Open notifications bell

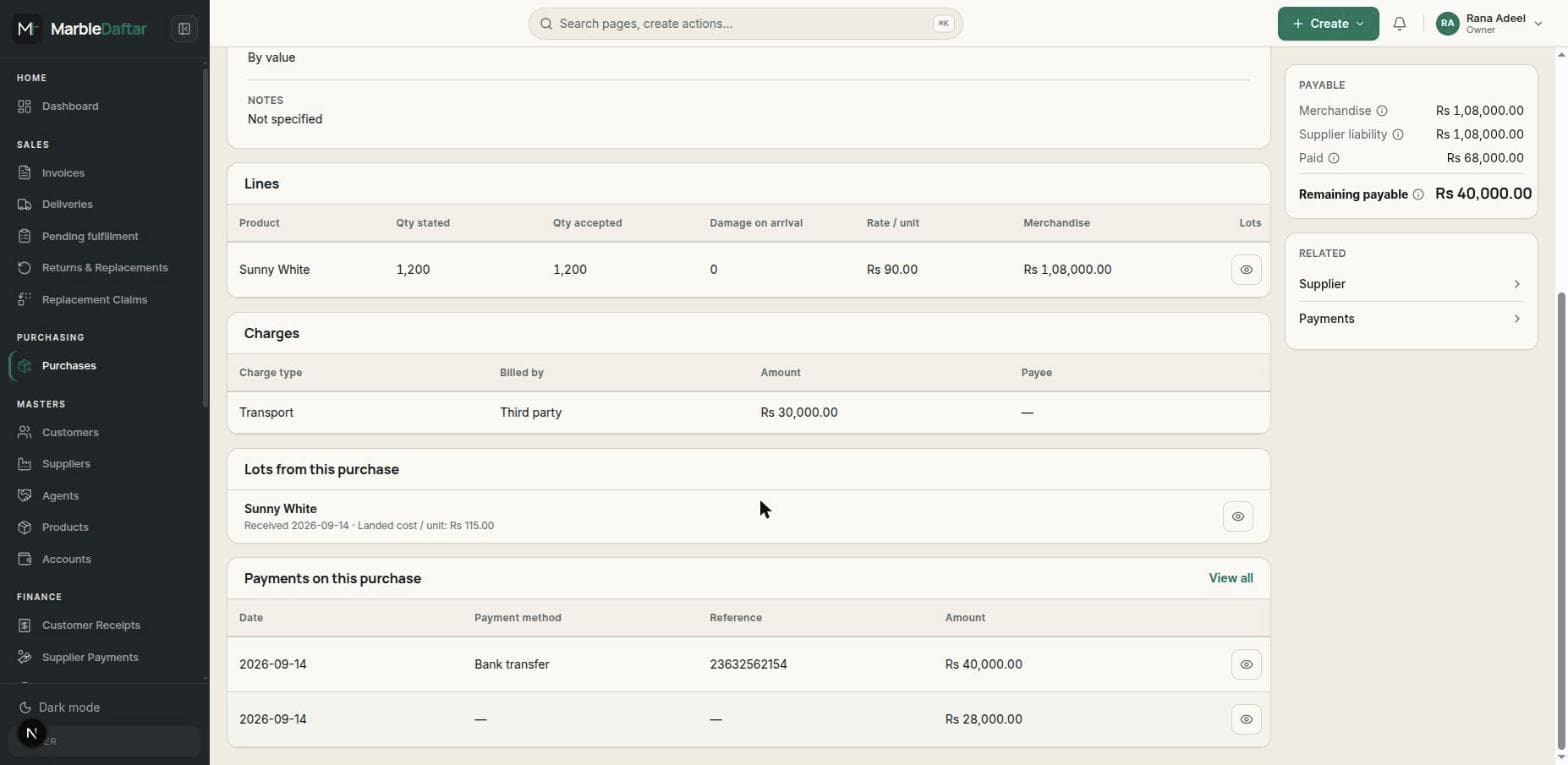[1400, 24]
